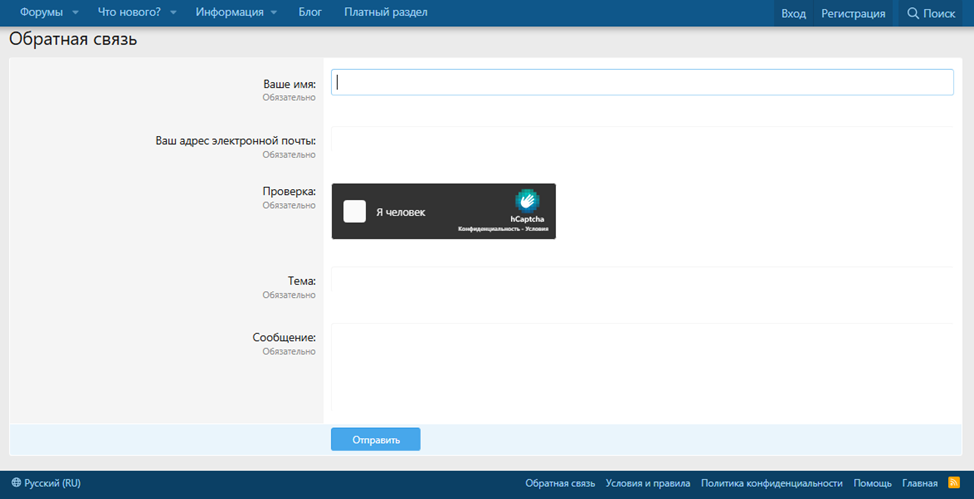
Task: Open Политика конфиденциальности footer link
Action: coord(771,483)
